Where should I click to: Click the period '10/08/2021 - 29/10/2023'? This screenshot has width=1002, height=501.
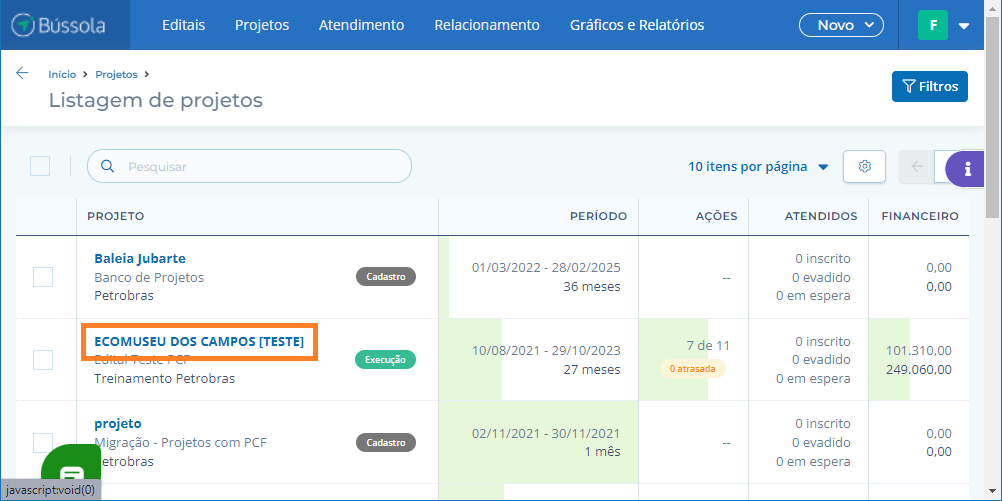546,350
